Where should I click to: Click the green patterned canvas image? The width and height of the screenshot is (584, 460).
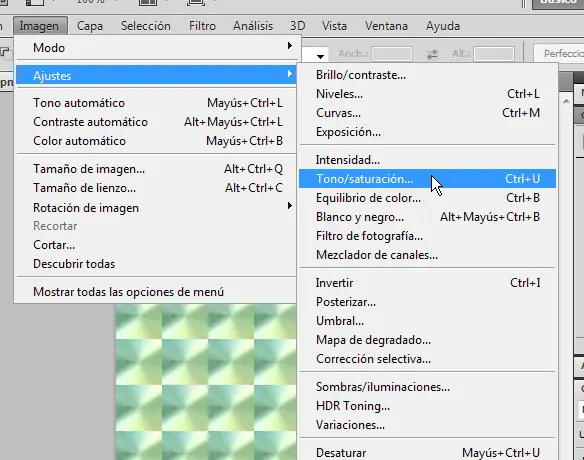206,382
